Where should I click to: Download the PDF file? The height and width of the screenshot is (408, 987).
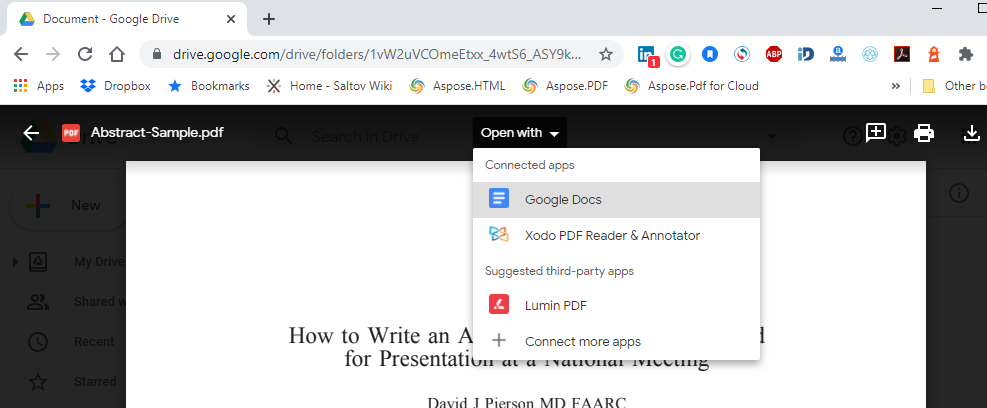pyautogui.click(x=972, y=133)
